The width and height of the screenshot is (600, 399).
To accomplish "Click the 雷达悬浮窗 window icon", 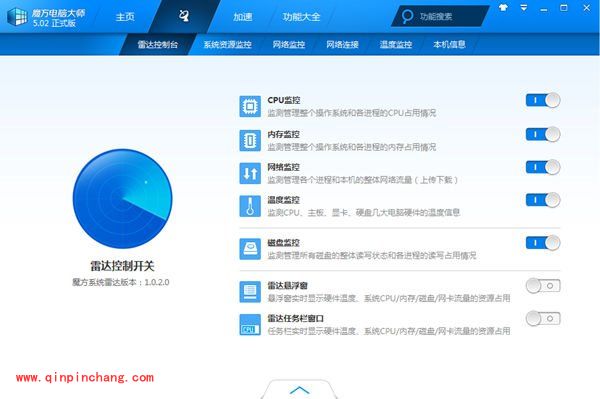I will coord(250,292).
